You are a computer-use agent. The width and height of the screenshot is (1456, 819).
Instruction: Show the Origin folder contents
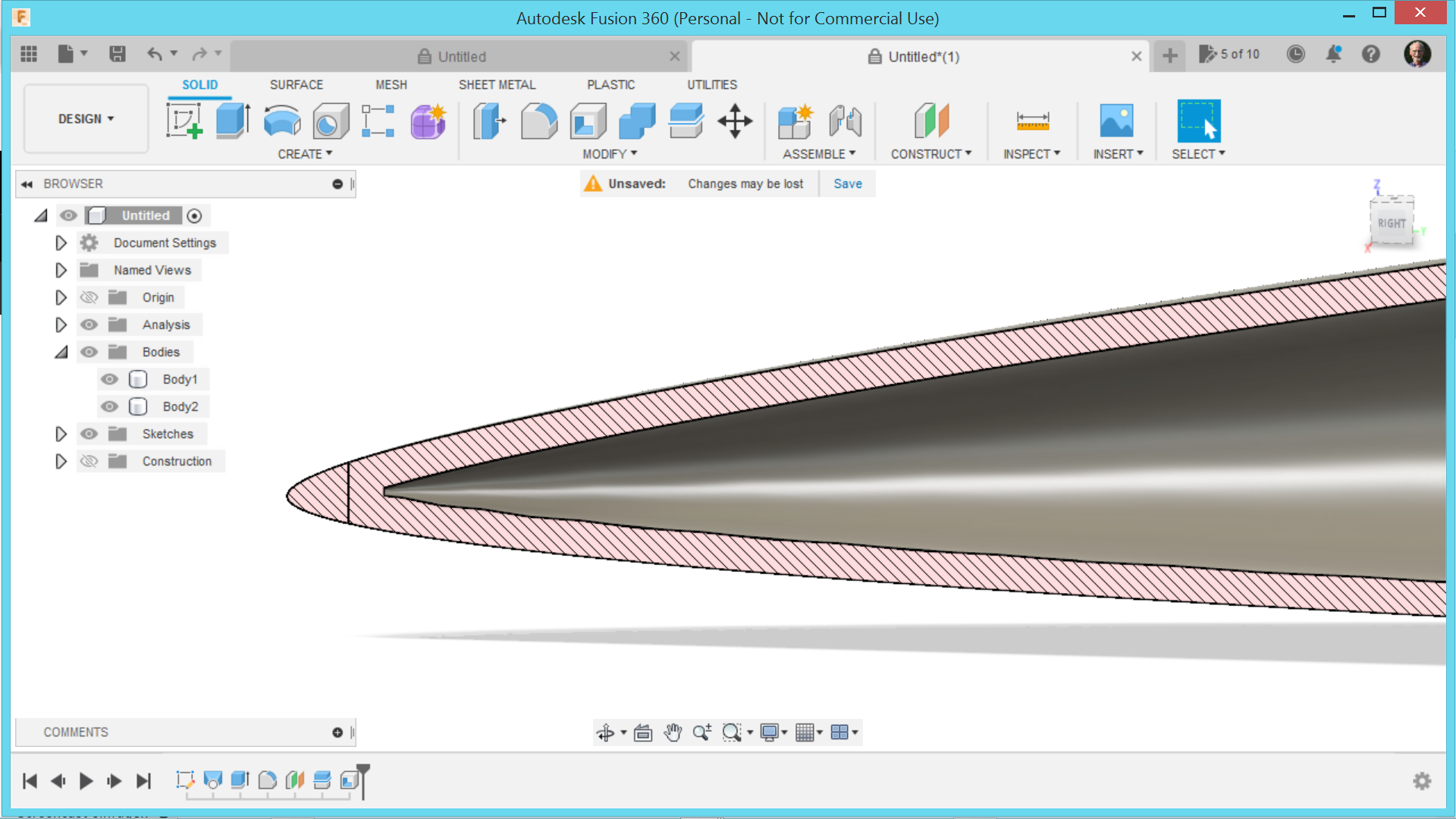(x=61, y=297)
